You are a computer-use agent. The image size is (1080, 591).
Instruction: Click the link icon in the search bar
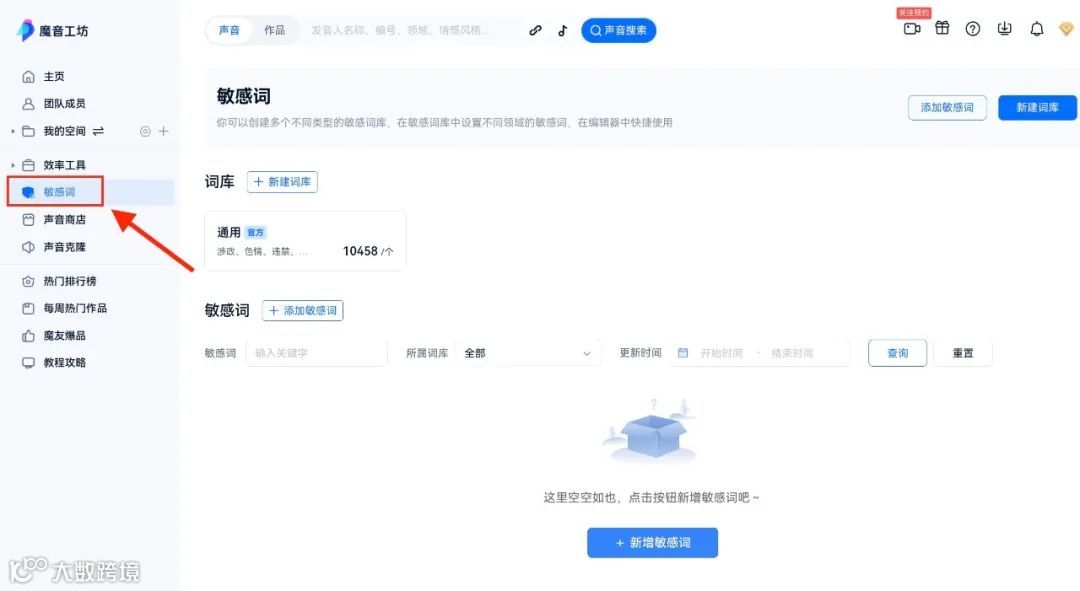[x=535, y=30]
